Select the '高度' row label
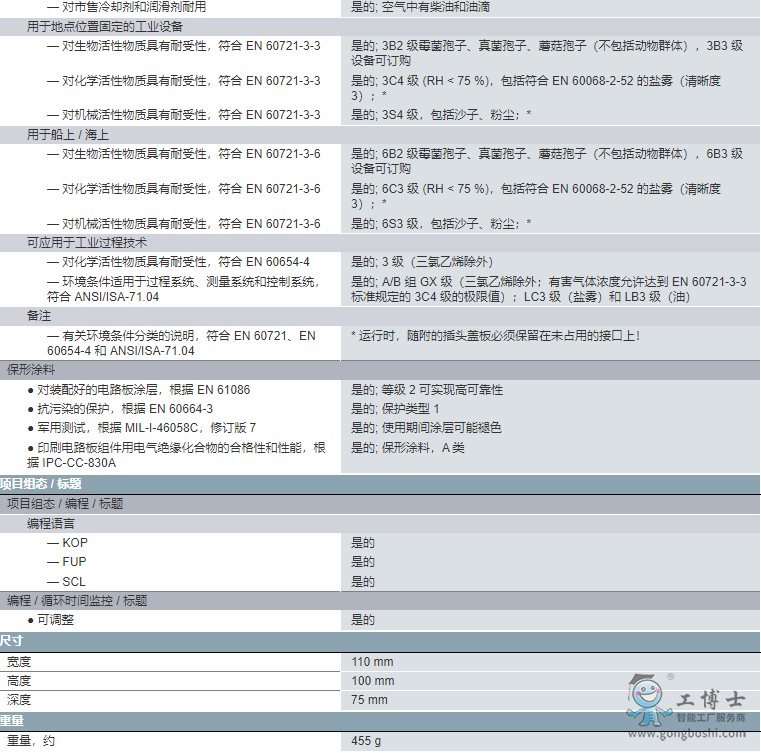 click(x=19, y=681)
